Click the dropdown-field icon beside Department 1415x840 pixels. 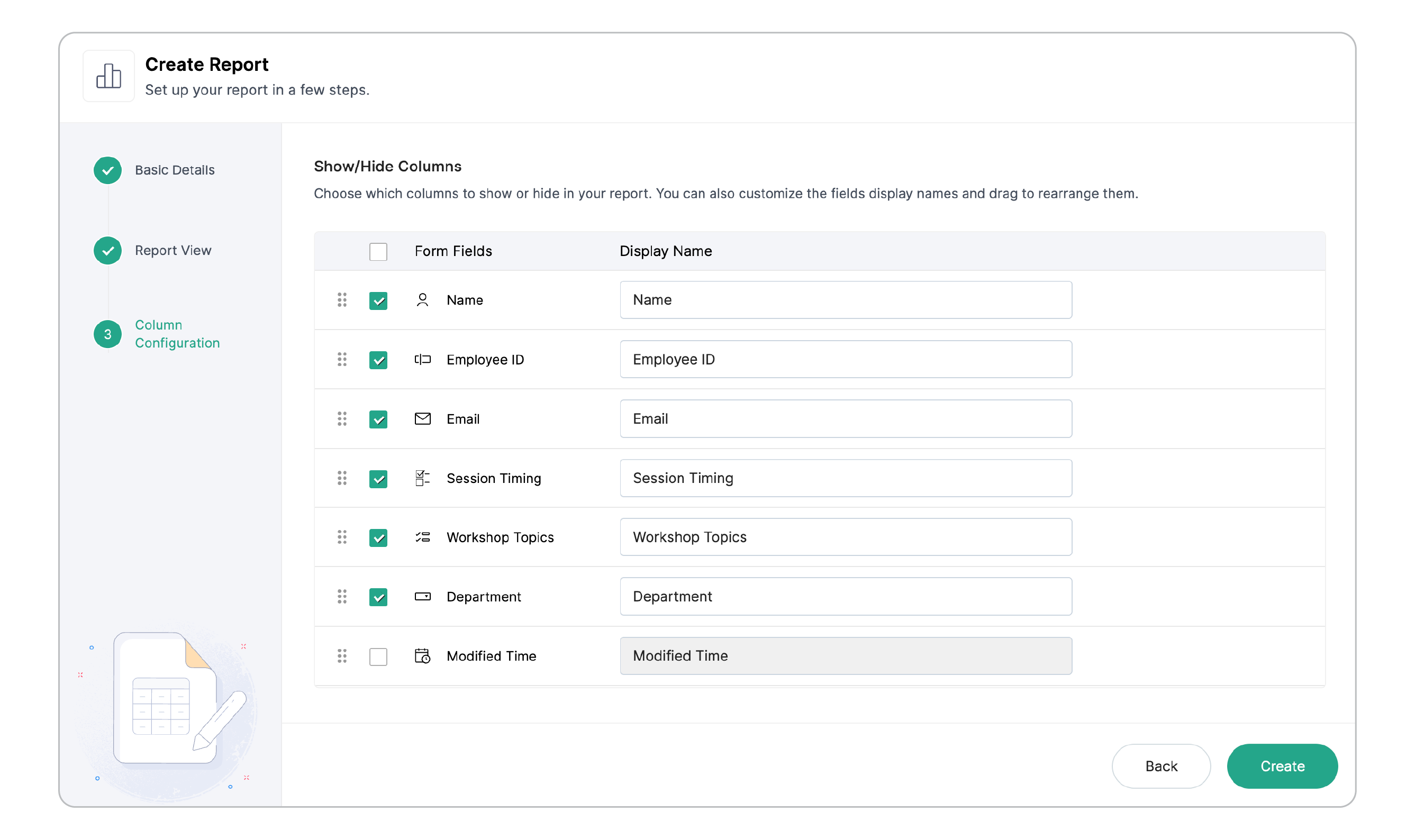(x=422, y=597)
